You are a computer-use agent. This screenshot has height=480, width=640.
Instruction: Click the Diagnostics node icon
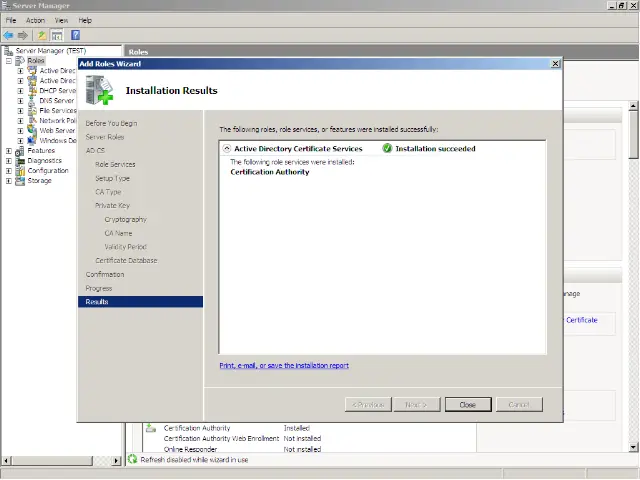pyautogui.click(x=20, y=161)
